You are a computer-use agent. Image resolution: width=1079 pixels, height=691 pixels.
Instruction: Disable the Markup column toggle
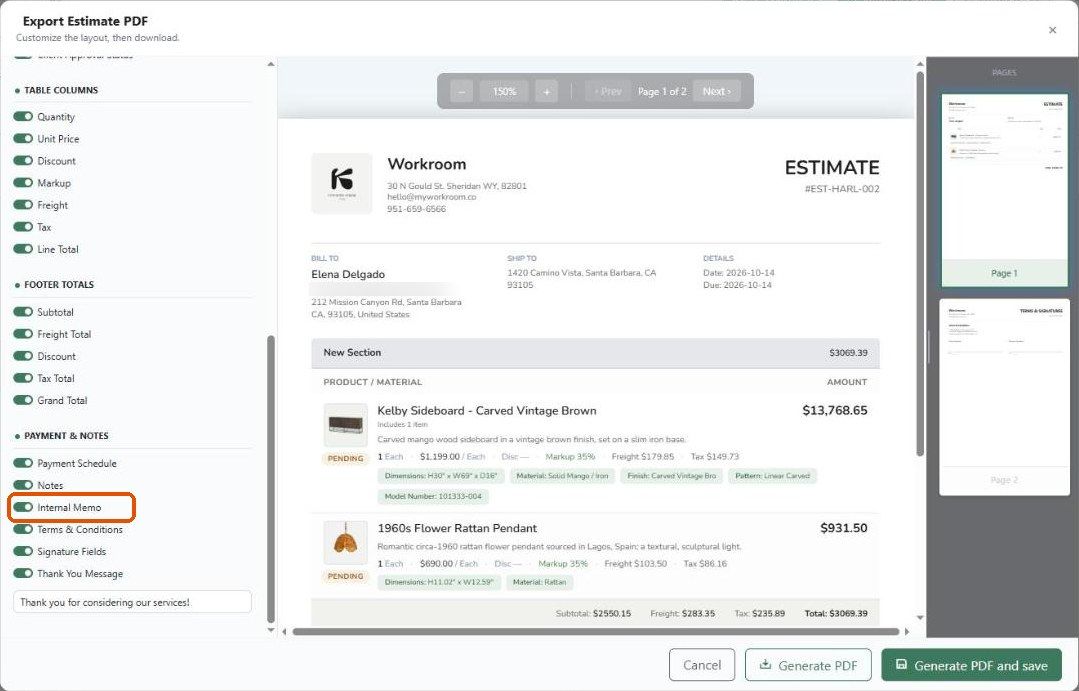coord(23,182)
